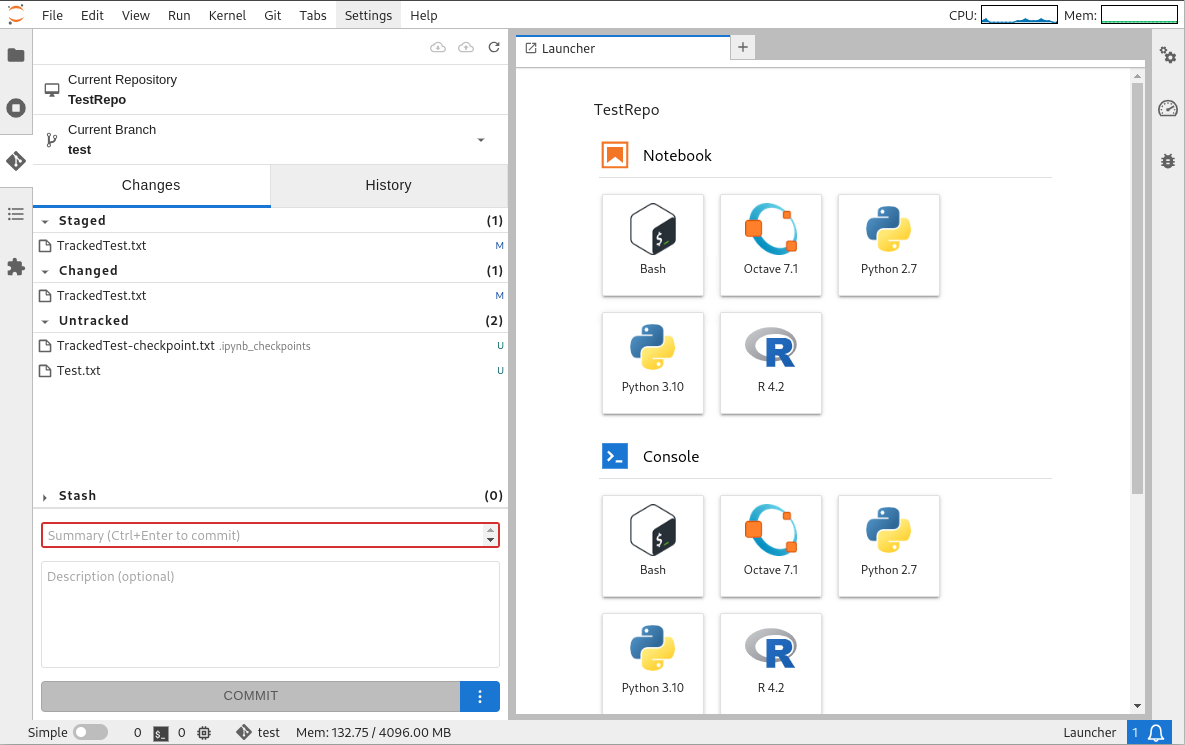This screenshot has width=1186, height=745.
Task: Open Running Terminals and Kernels sidebar icon
Action: tap(16, 108)
